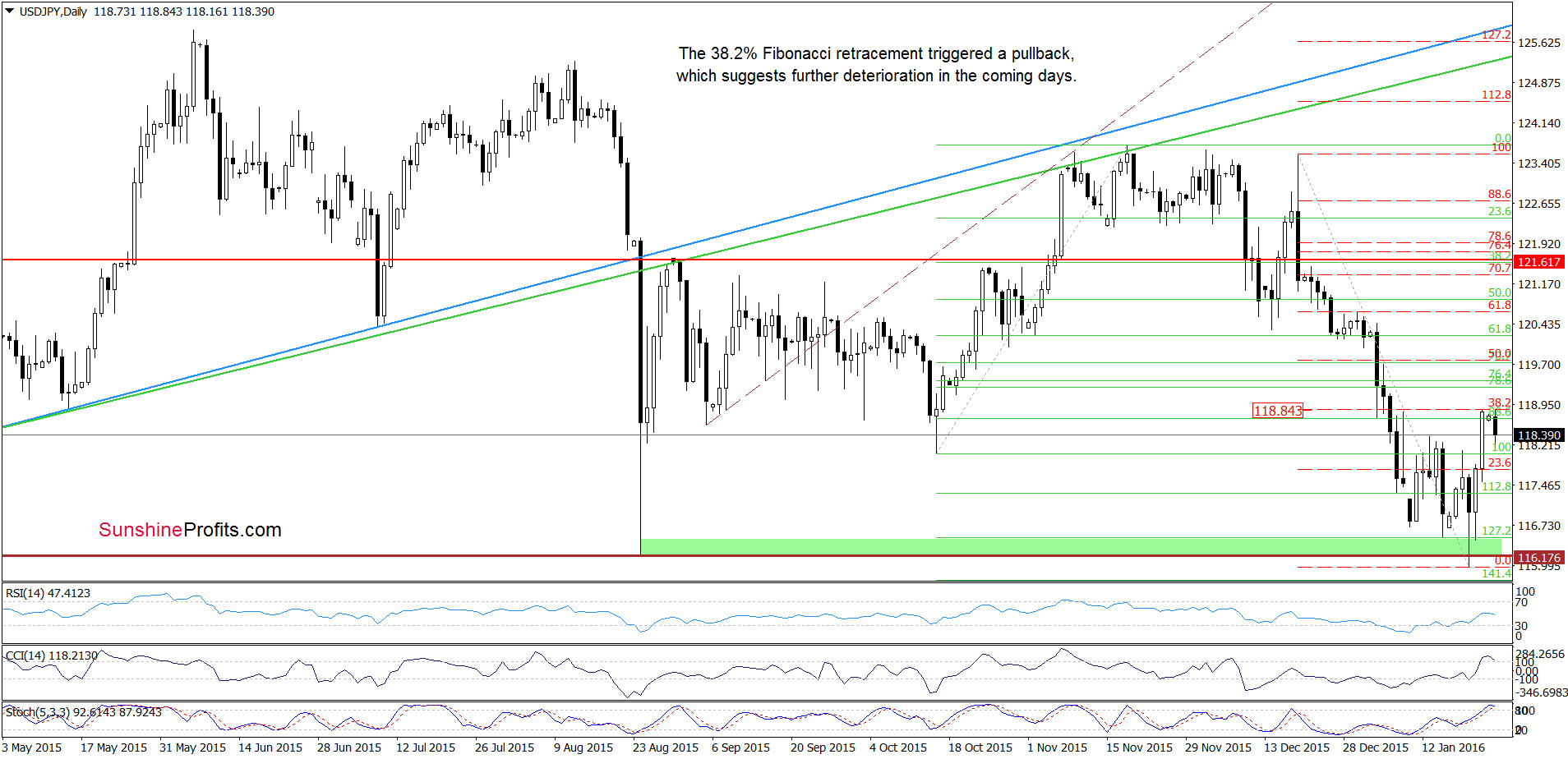The image size is (1568, 759).
Task: Select the 122.655 price axis label
Action: click(1539, 204)
